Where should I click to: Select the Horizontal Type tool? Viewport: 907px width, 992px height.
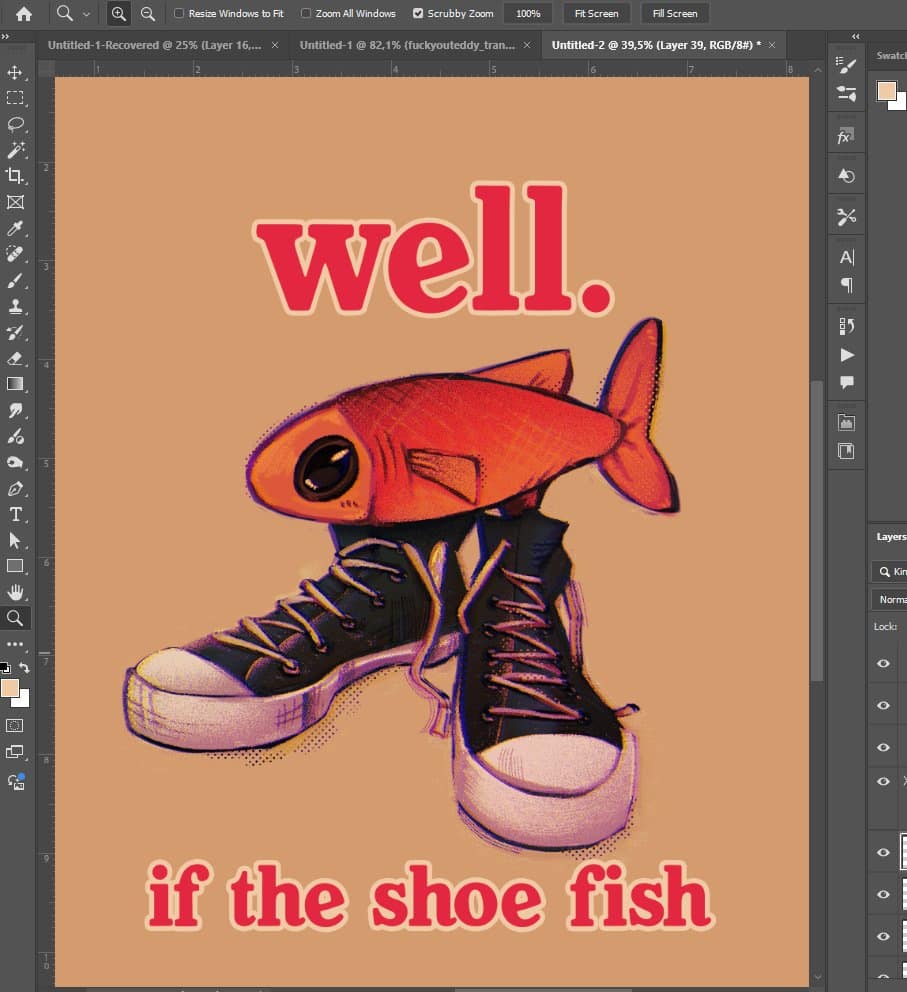coord(16,514)
